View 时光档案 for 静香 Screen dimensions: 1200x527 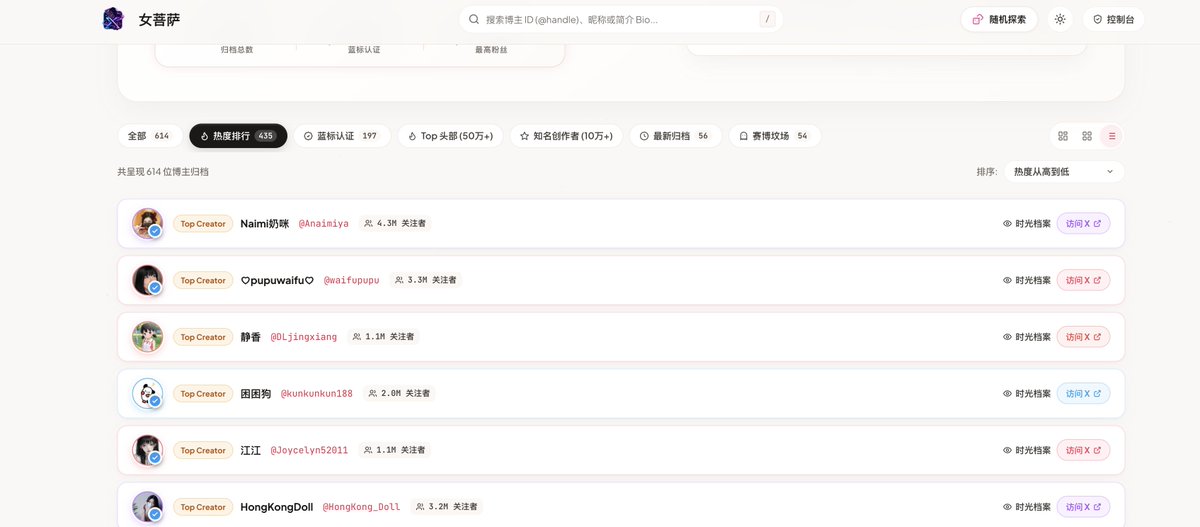coord(1027,337)
